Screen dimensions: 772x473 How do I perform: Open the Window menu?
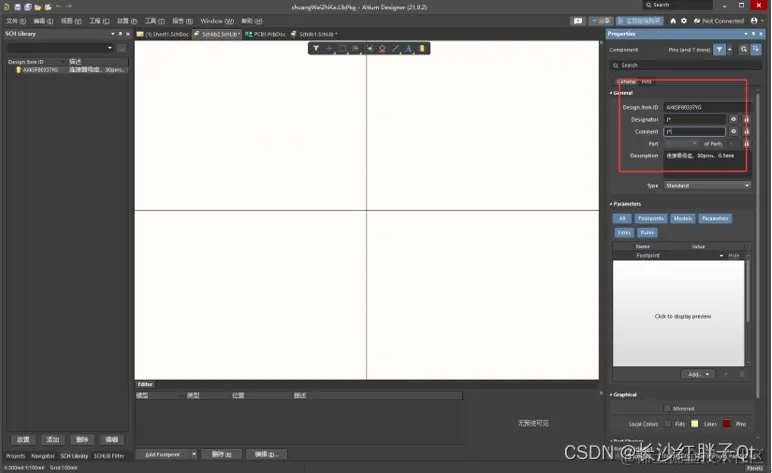[217, 21]
